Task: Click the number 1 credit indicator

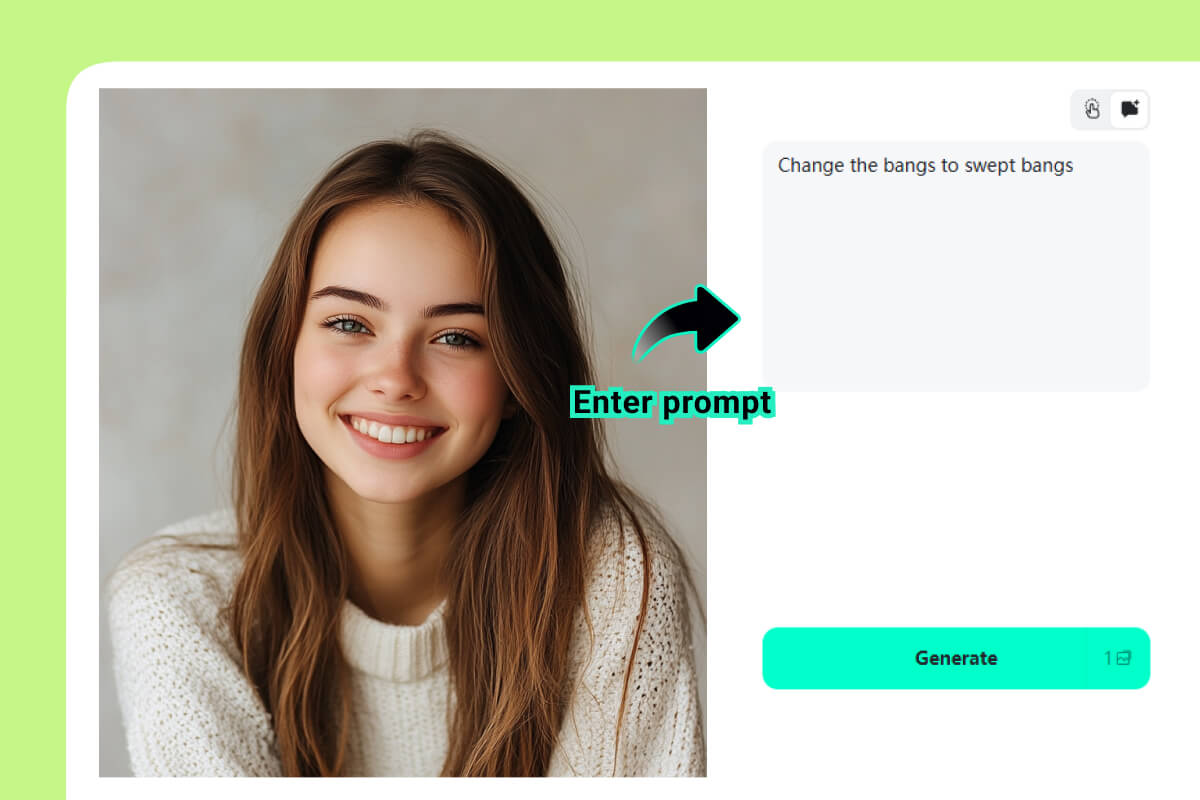Action: (x=1108, y=658)
